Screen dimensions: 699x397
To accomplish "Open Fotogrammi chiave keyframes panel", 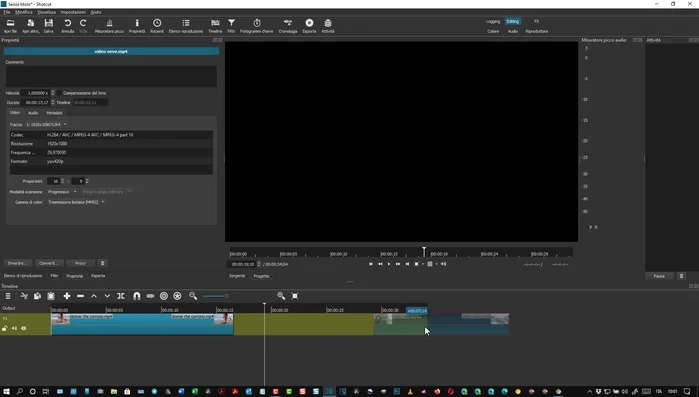I will [x=257, y=26].
